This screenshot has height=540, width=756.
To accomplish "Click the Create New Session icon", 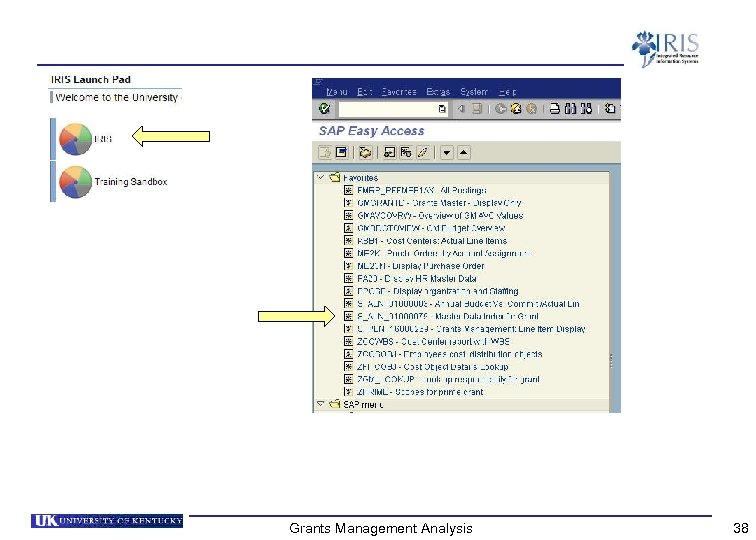I will click(610, 108).
